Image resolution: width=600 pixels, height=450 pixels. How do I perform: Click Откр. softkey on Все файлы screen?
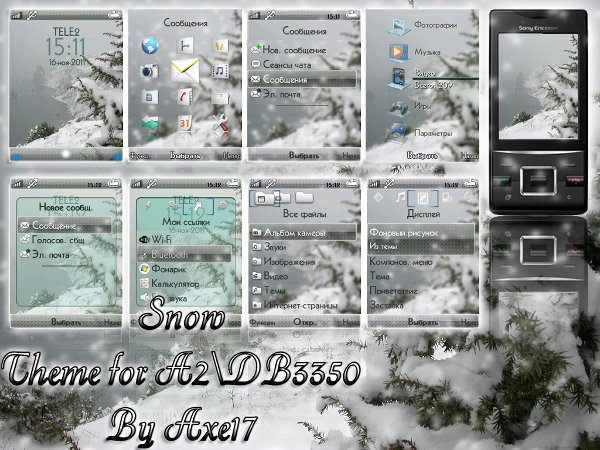305,322
